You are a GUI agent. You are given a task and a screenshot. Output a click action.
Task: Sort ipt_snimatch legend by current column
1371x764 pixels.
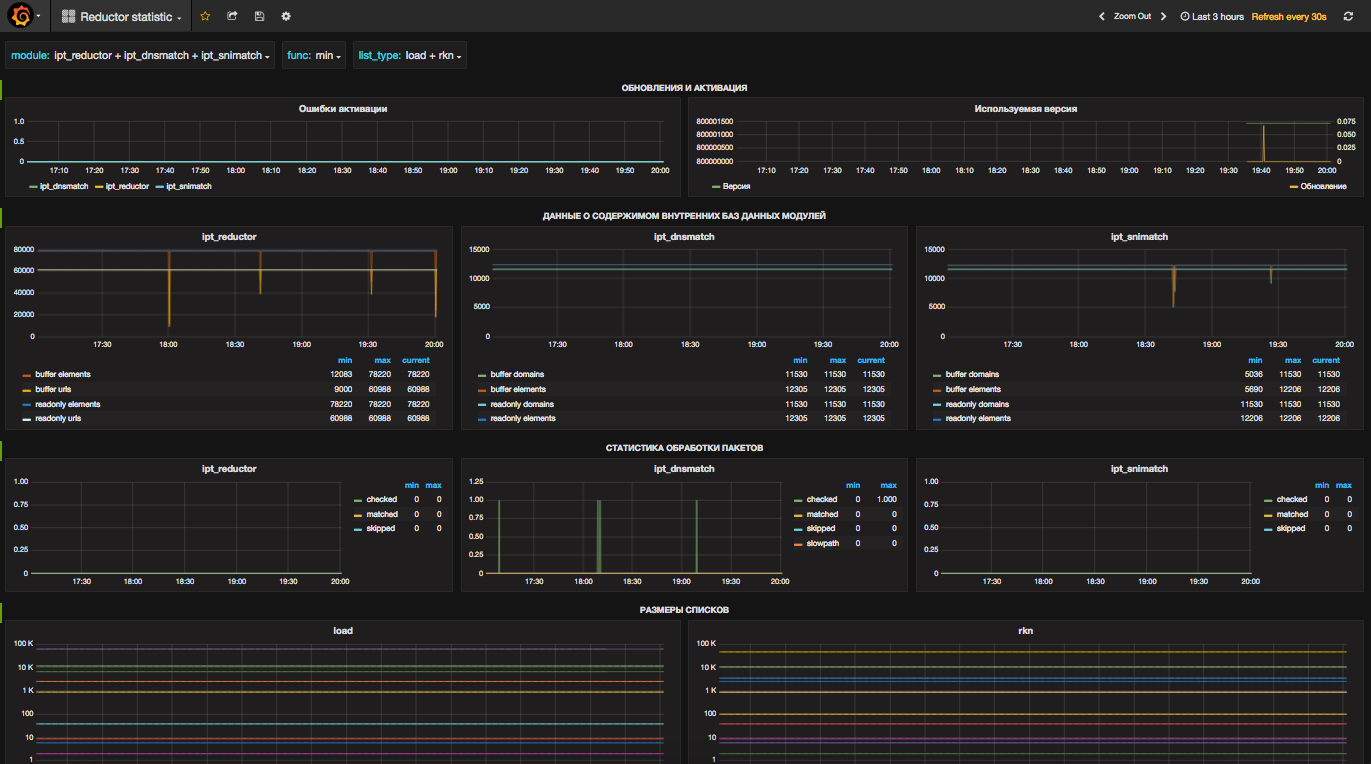tap(1325, 360)
